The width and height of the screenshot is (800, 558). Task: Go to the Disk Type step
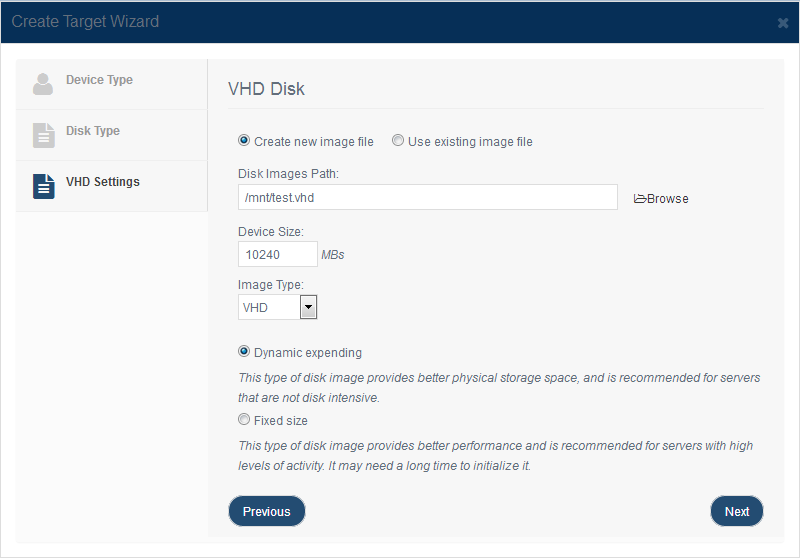pyautogui.click(x=112, y=135)
